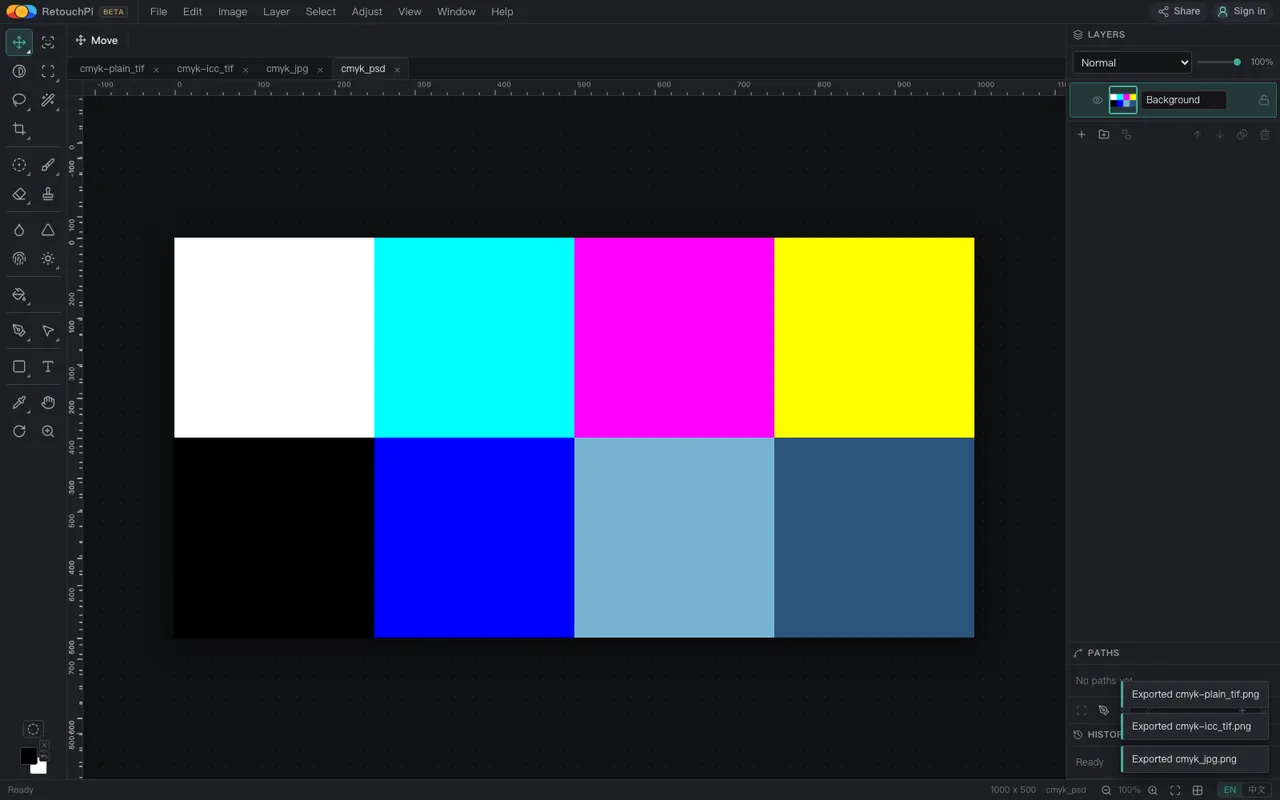Select the Sharpen triangle tool
The image size is (1280, 800).
tap(48, 230)
